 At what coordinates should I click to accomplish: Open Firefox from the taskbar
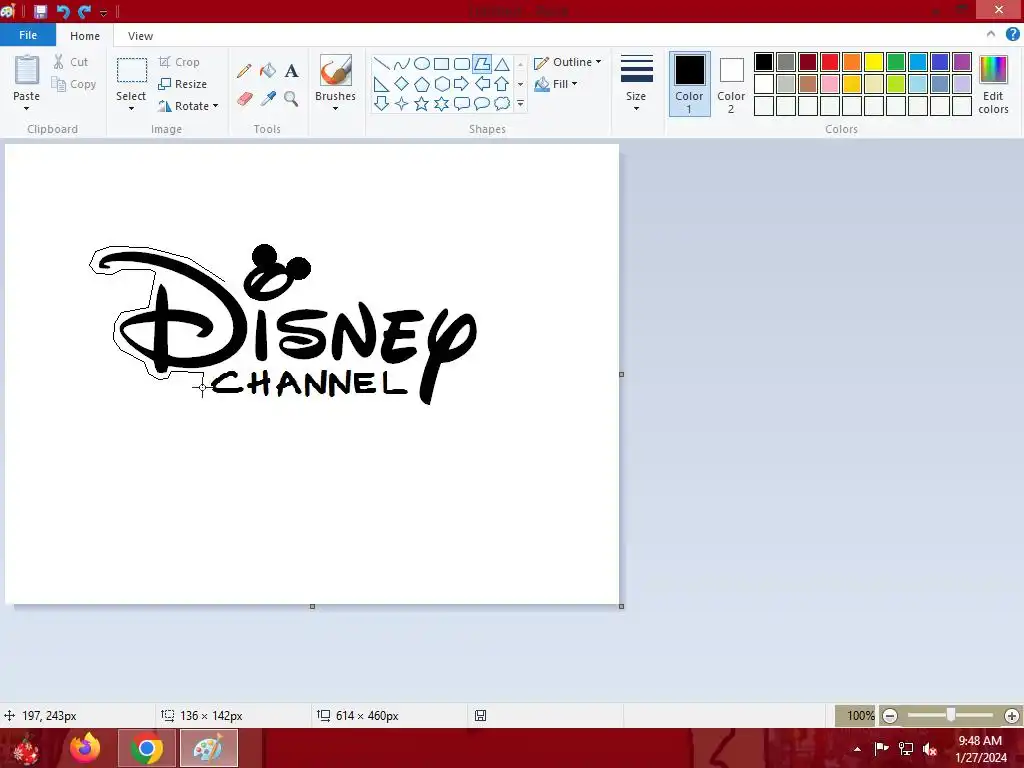[x=85, y=748]
